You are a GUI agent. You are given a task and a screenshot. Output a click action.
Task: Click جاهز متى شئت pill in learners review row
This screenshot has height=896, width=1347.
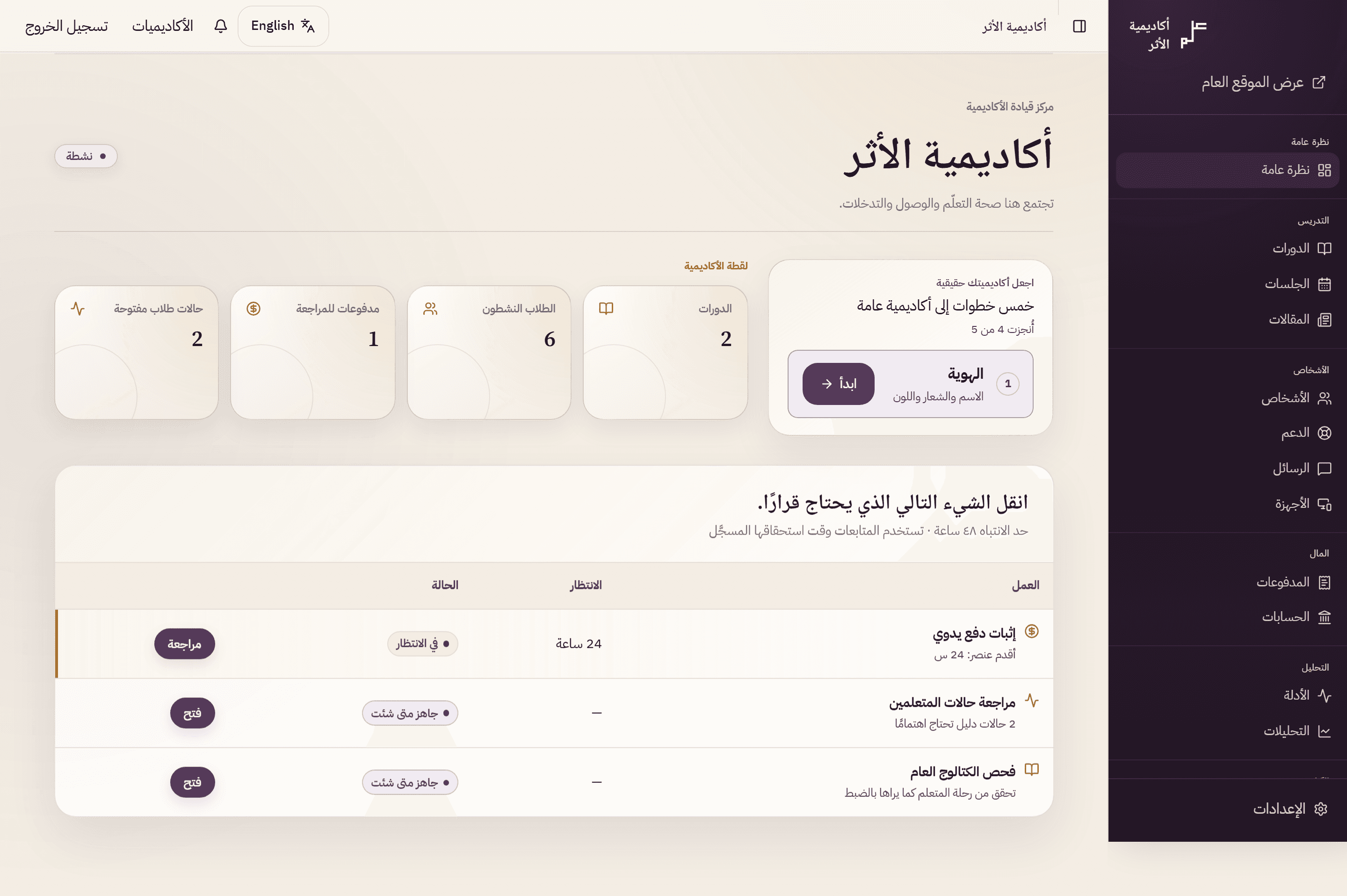coord(410,713)
